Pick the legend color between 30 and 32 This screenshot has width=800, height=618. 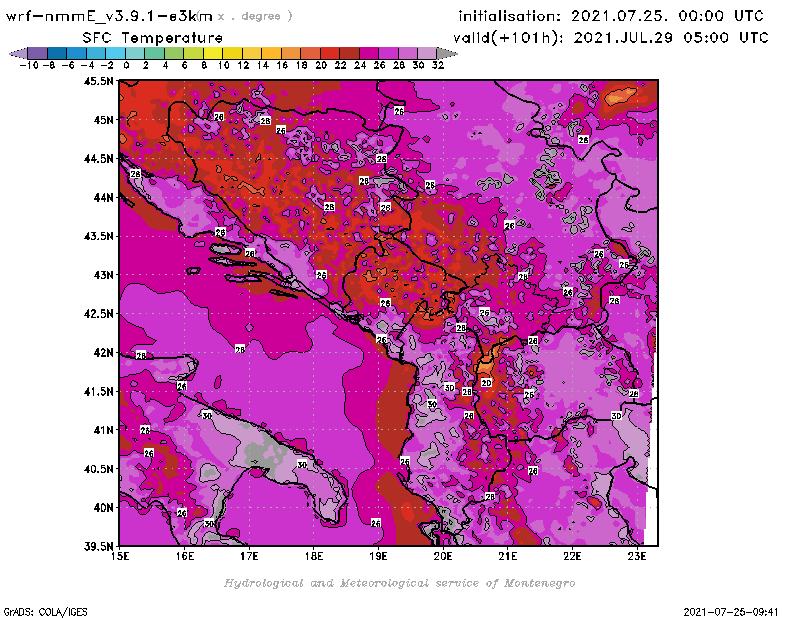(427, 53)
